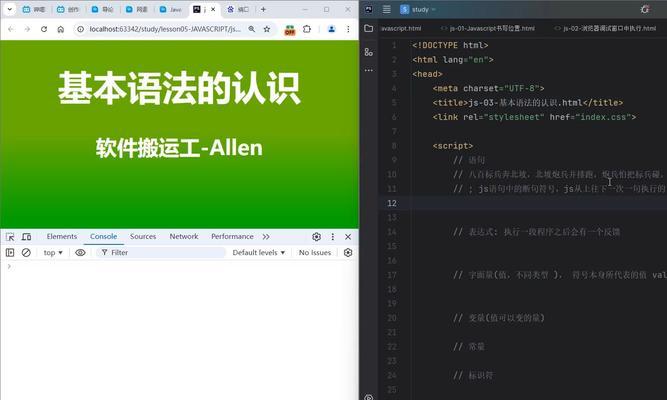This screenshot has height=400, width=667.
Task: Click the <script> tag in editor
Action: 453,146
